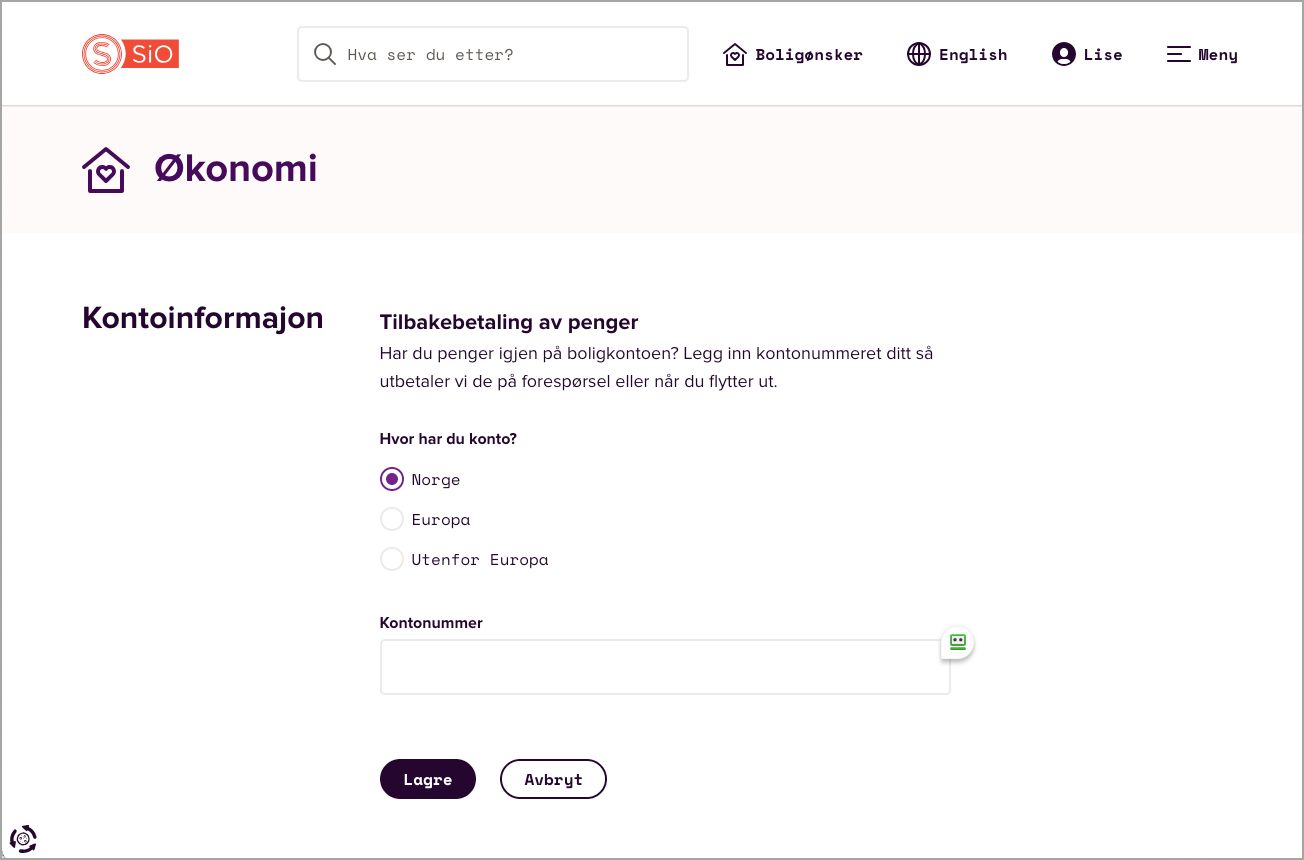The image size is (1304, 860).
Task: Click the green password manager icon
Action: click(957, 642)
